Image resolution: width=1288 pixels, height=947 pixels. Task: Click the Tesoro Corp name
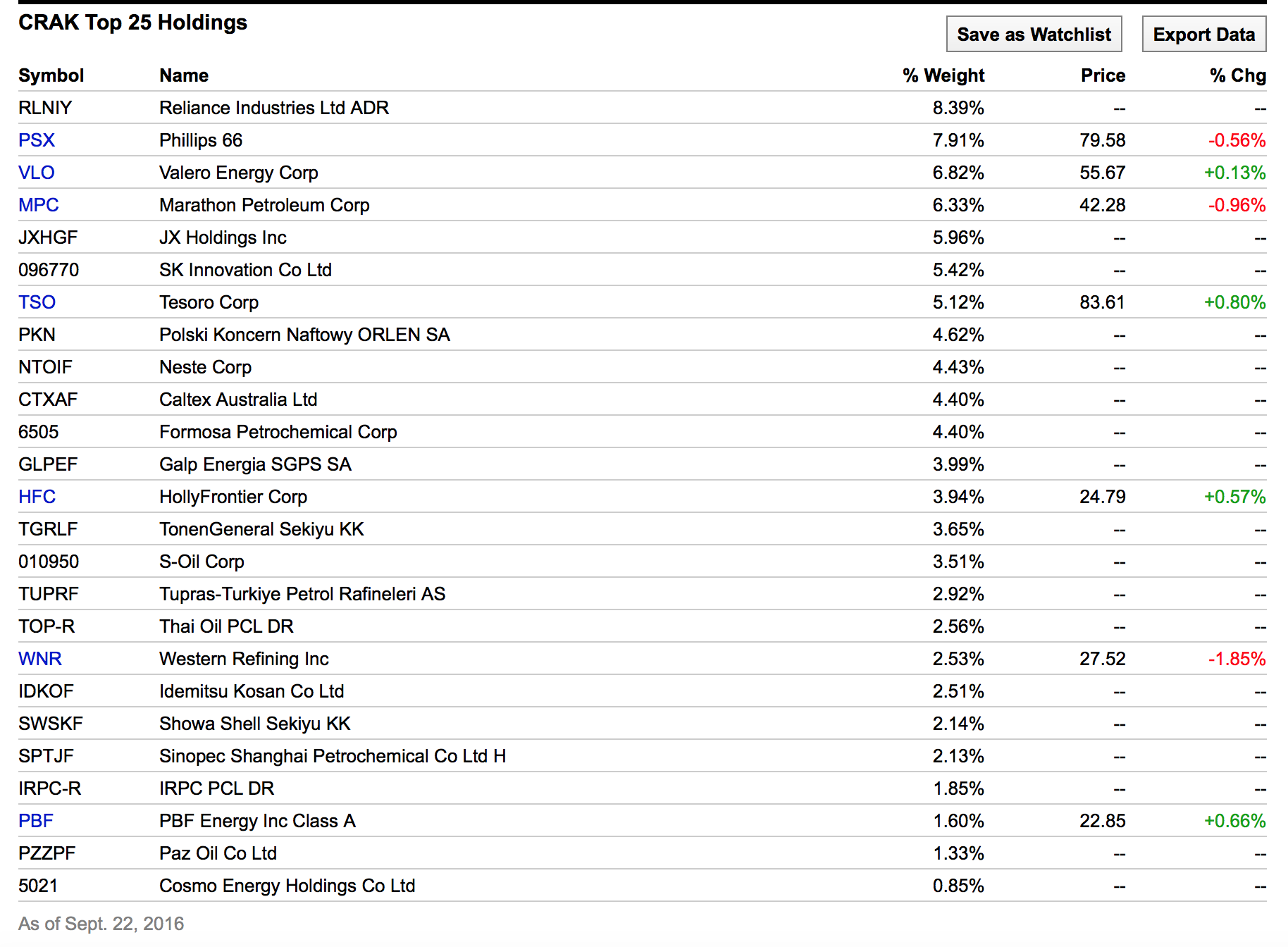[209, 302]
